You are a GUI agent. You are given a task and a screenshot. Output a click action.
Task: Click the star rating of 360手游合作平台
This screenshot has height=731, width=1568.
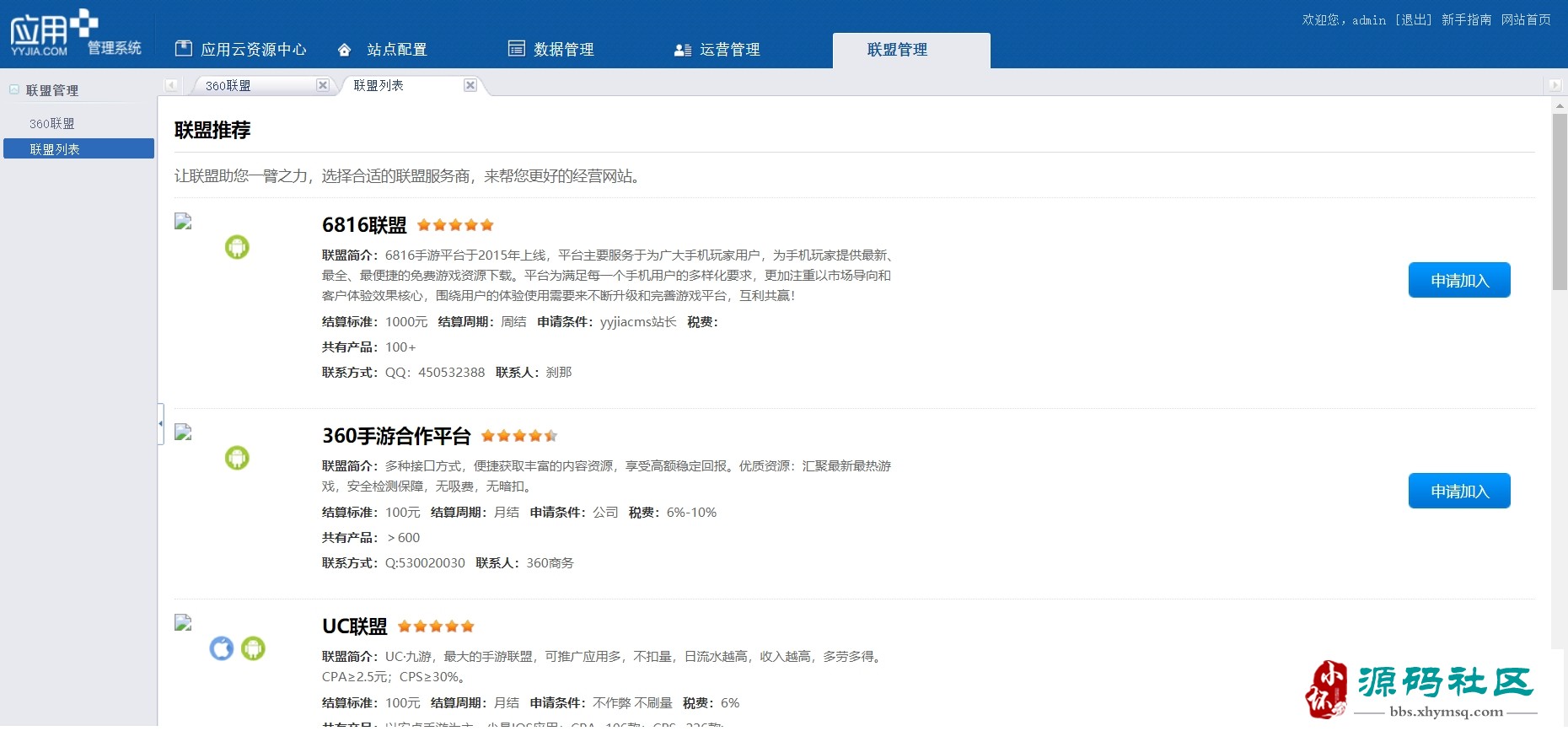(x=519, y=436)
